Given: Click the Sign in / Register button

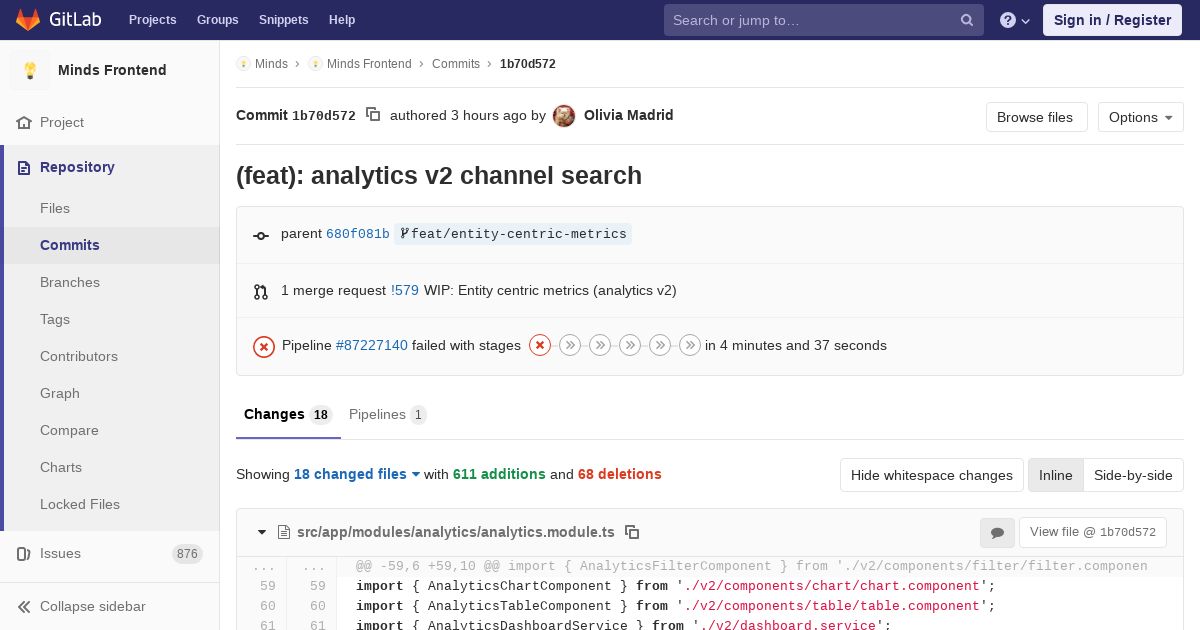Looking at the screenshot, I should pos(1113,20).
